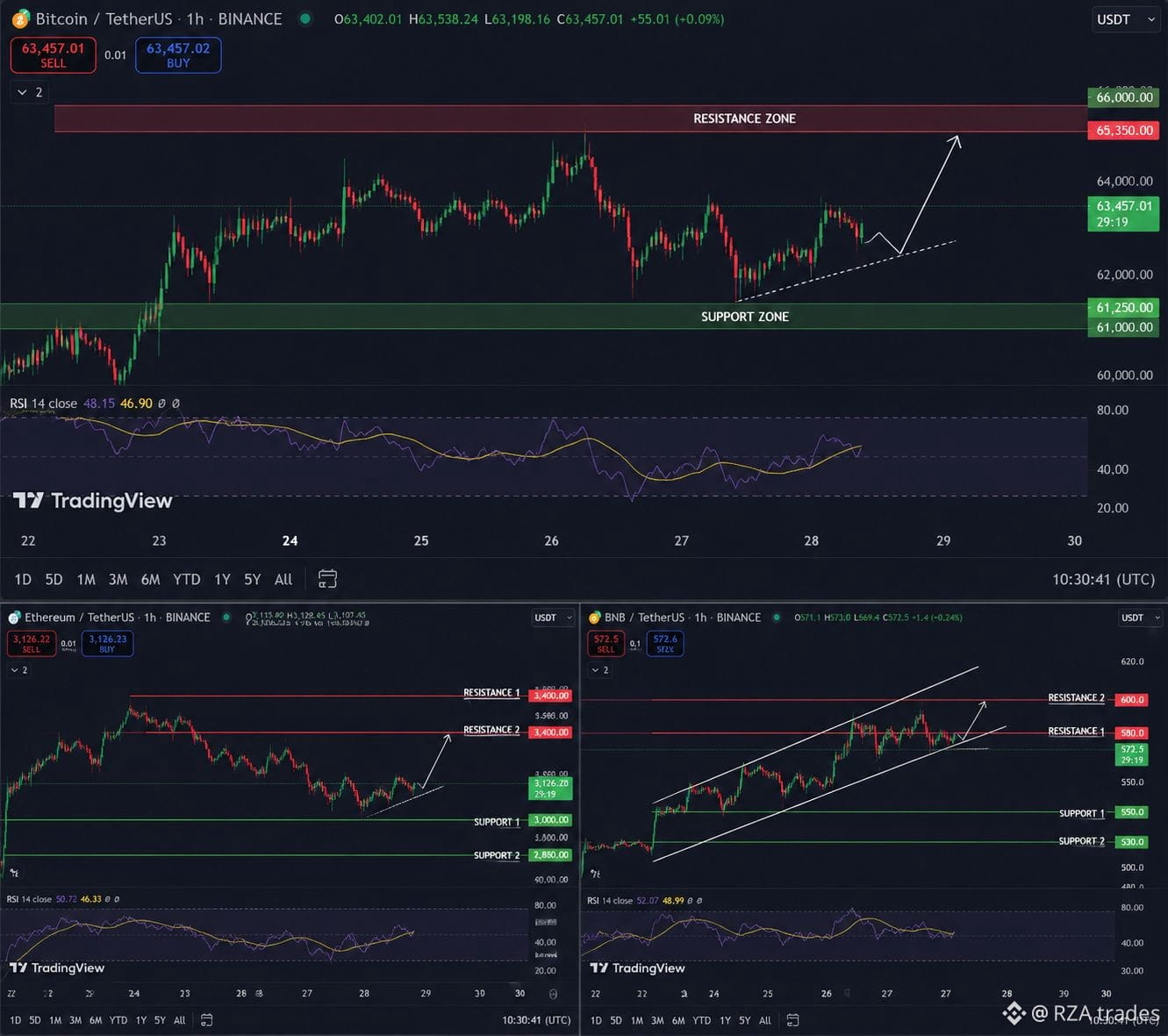Click the RSI 14 close legend on BNB chart
This screenshot has width=1168, height=1036.
[610, 900]
